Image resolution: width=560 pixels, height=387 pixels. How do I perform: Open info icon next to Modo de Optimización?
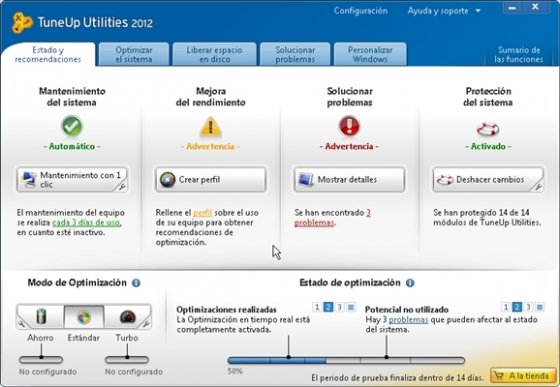136,283
